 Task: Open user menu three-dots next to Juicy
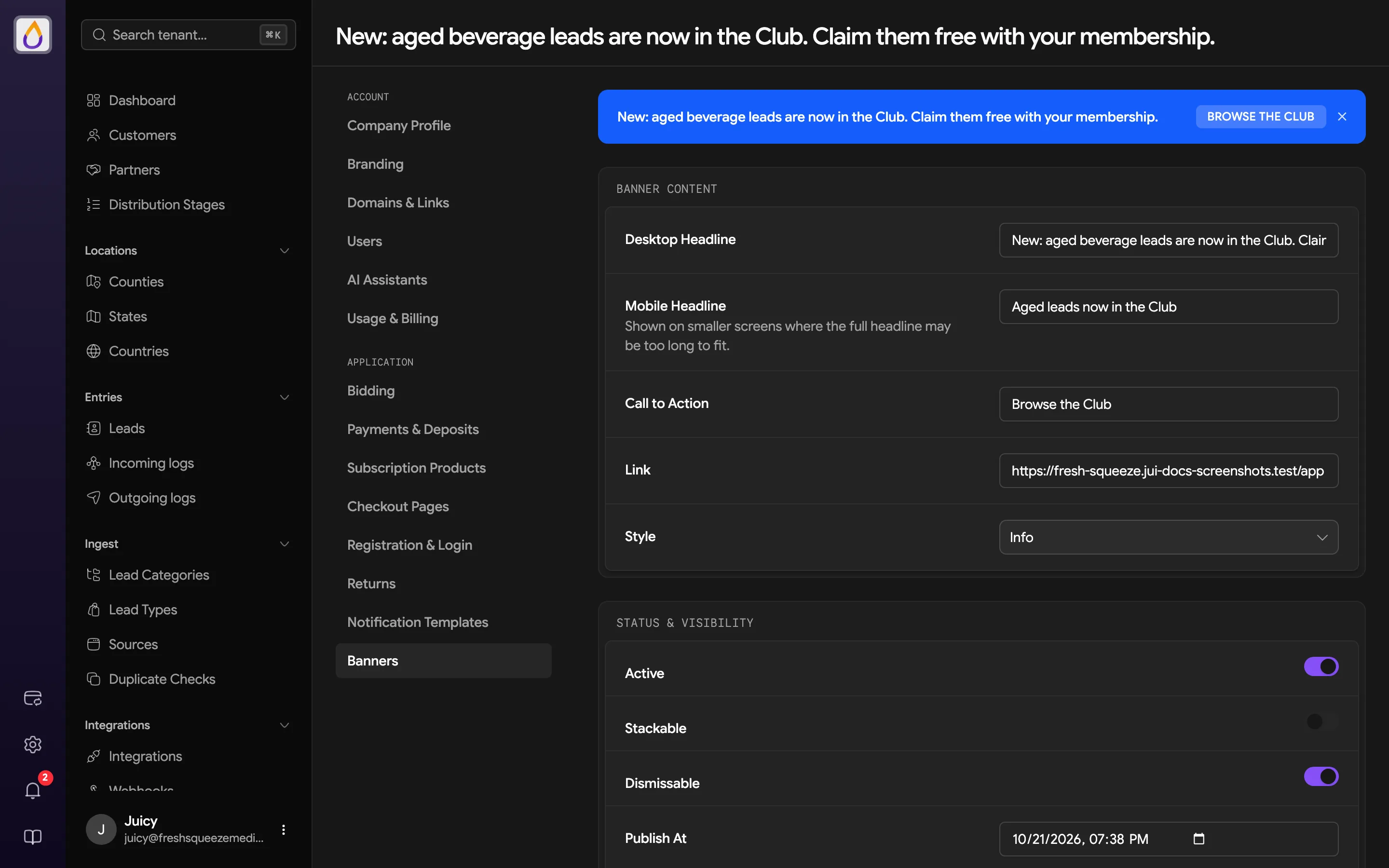coord(284,829)
